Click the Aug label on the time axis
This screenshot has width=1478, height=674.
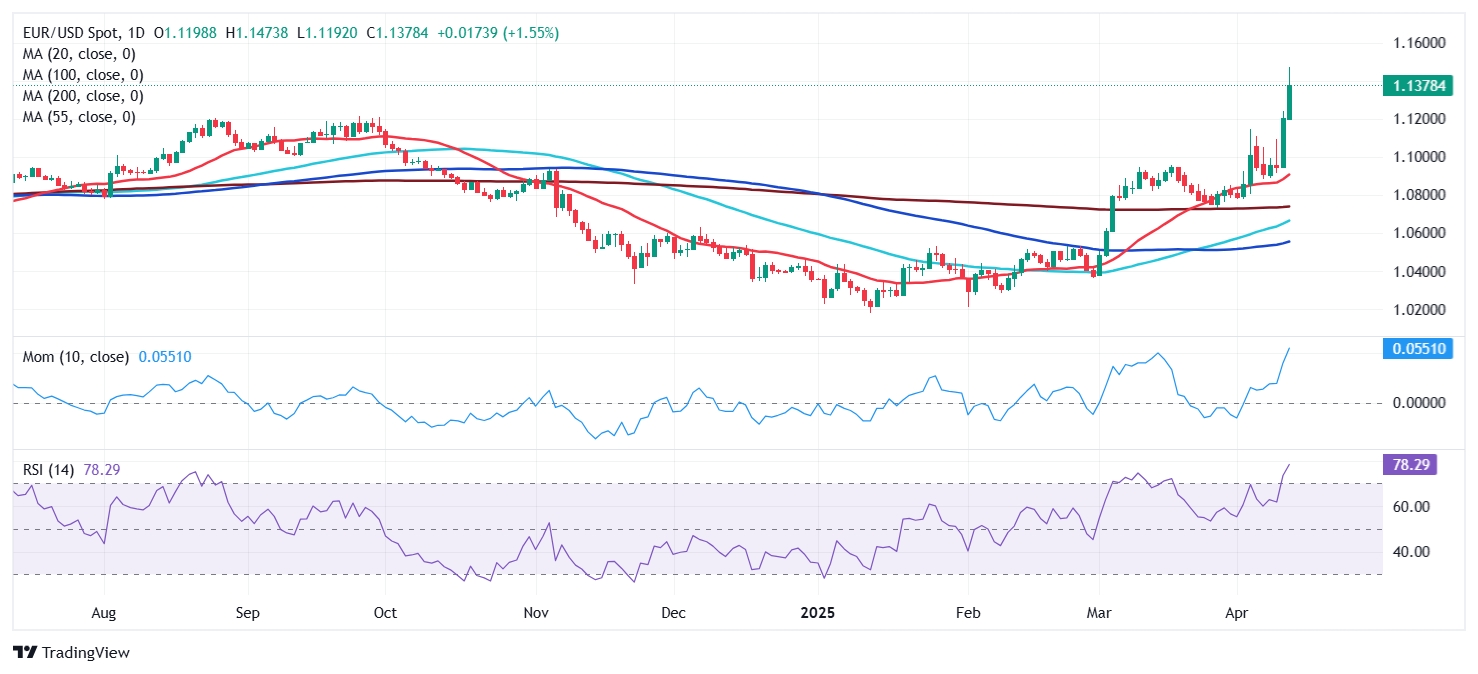(105, 611)
